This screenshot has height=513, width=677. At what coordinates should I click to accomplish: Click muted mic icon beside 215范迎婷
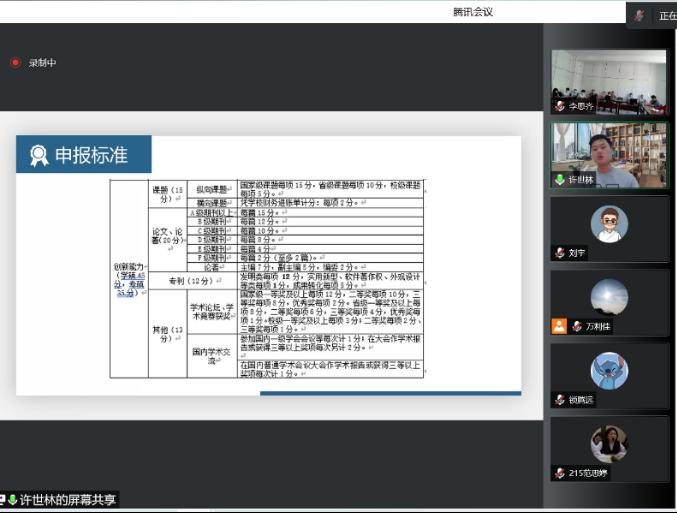click(x=560, y=473)
